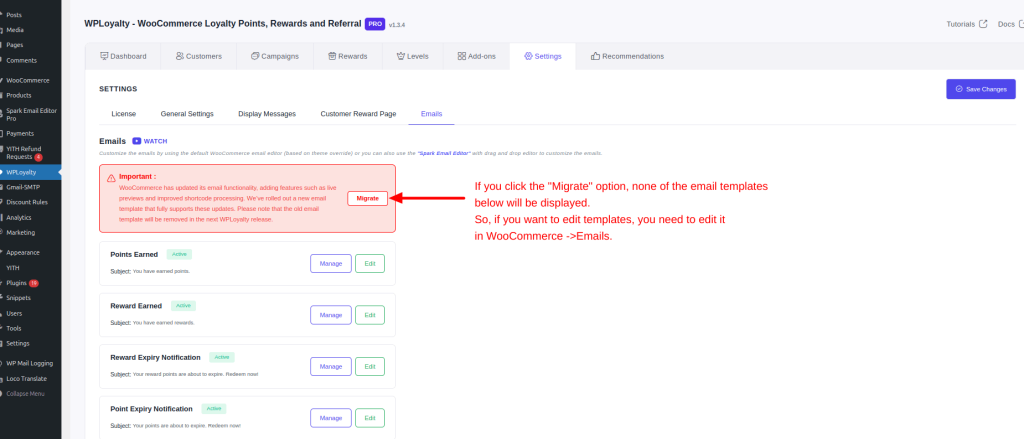Open the License settings sub-tab

(123, 114)
